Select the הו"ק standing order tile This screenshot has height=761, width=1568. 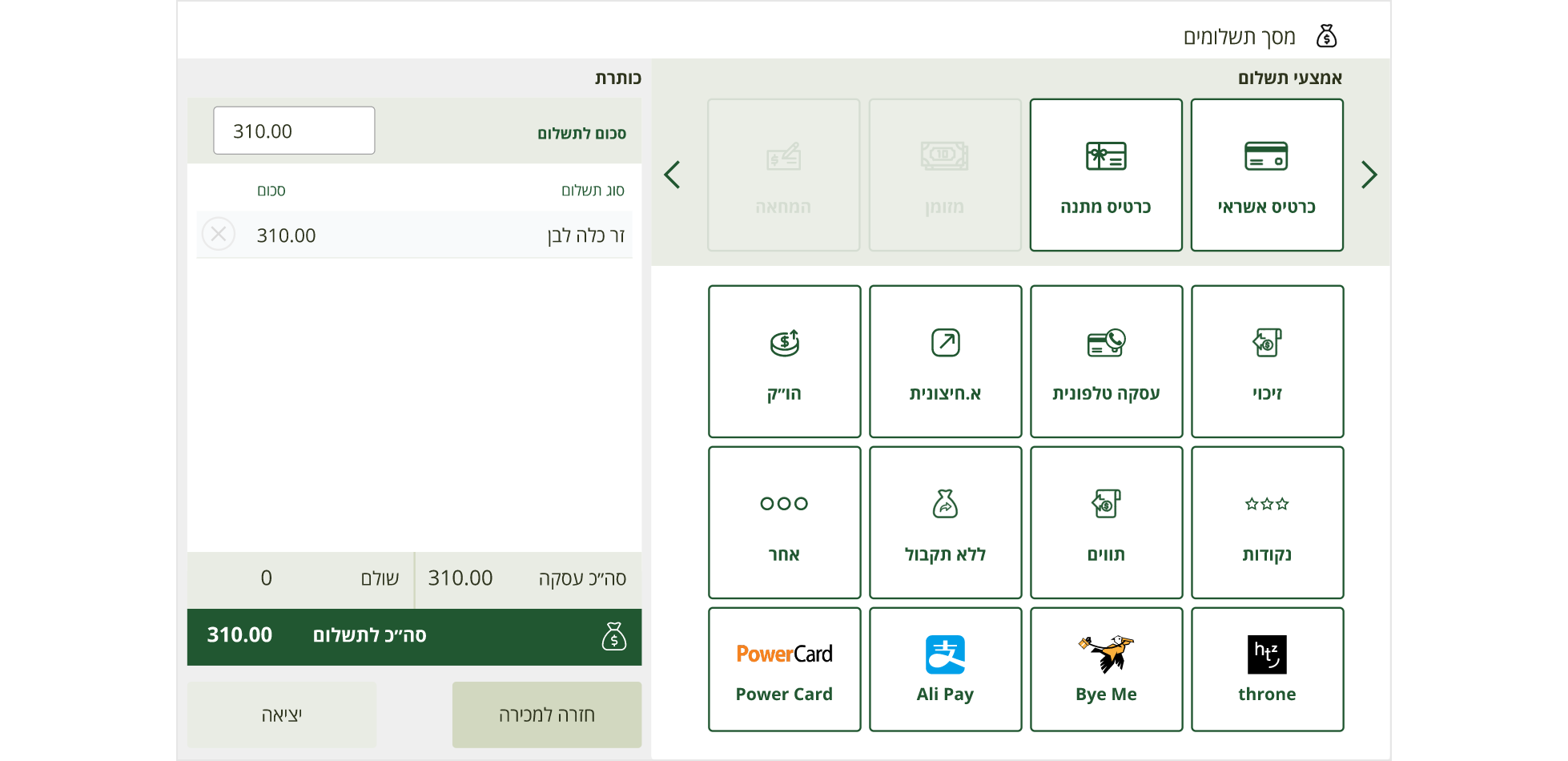point(784,361)
